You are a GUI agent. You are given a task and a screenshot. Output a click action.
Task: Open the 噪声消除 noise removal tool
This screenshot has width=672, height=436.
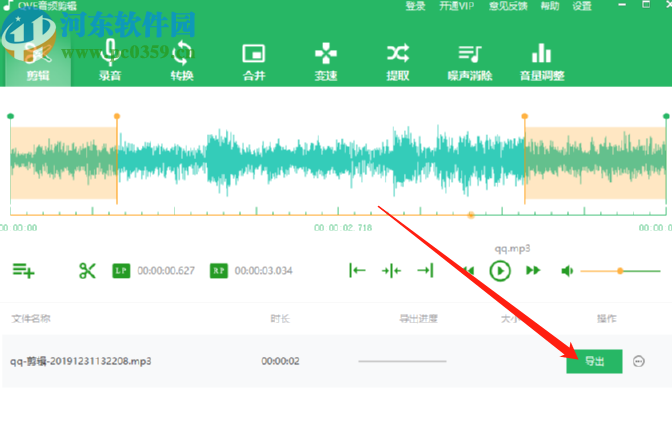coord(470,61)
